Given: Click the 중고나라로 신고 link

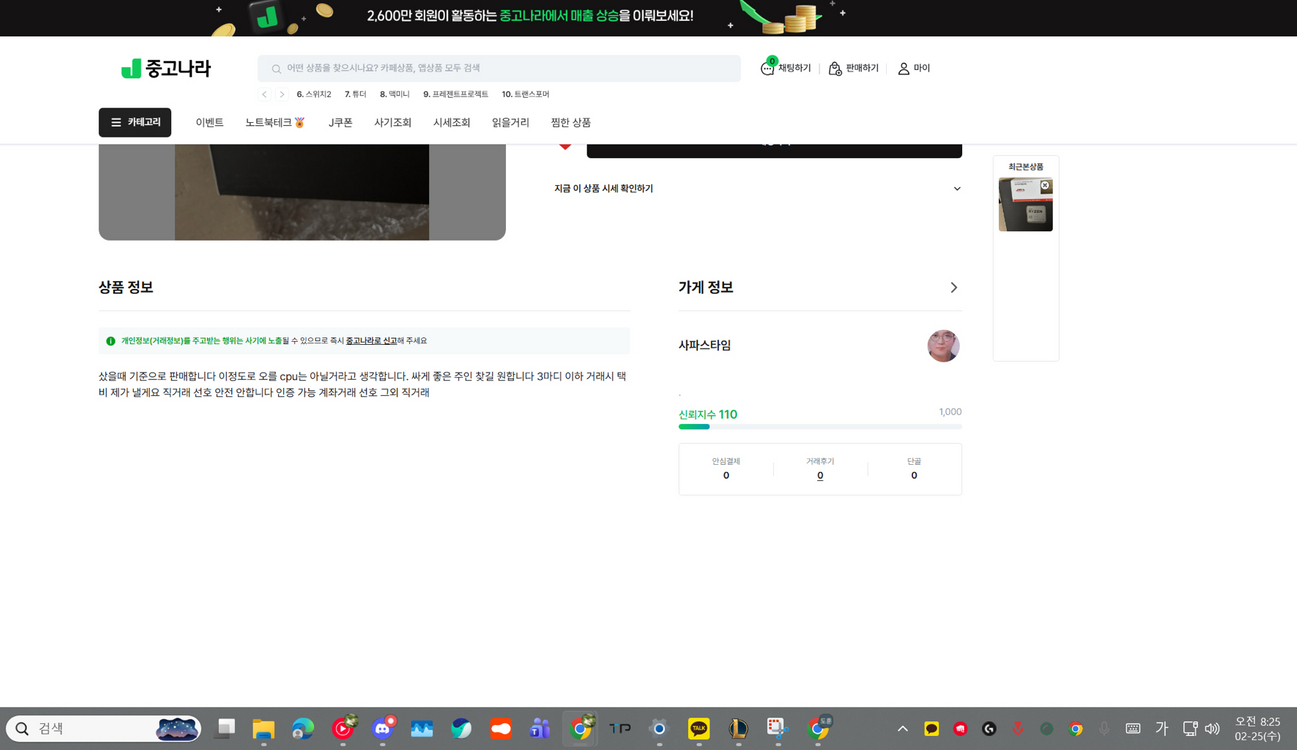Looking at the screenshot, I should (x=371, y=341).
